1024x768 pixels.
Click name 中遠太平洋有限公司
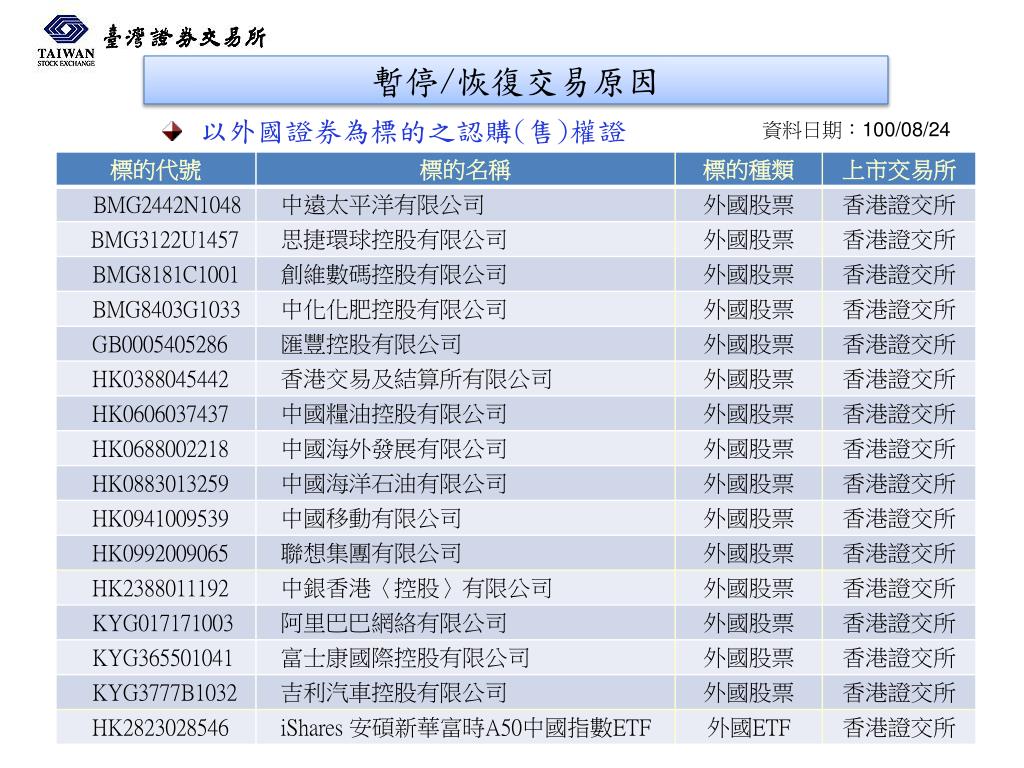tap(383, 205)
